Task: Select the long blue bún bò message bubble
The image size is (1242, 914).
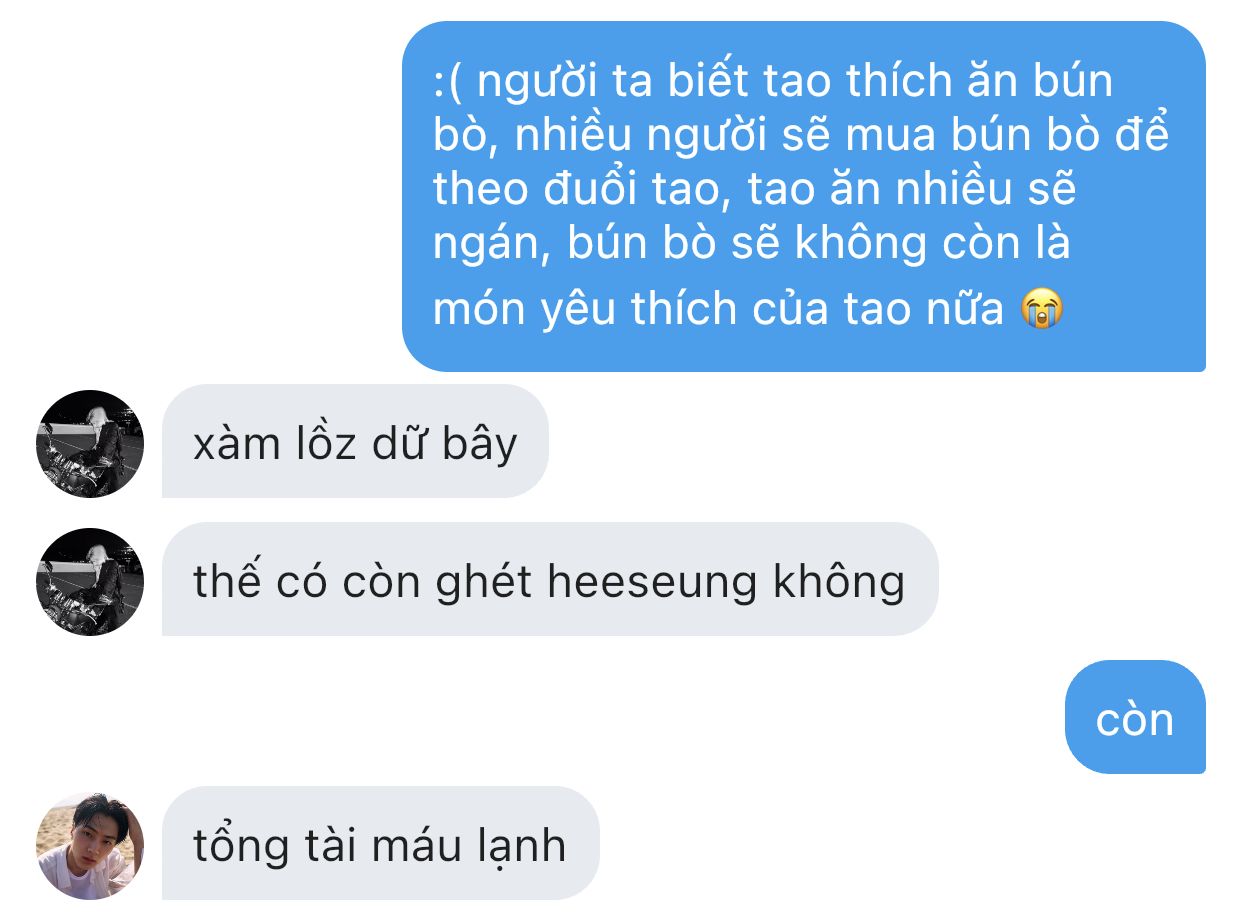Action: click(803, 196)
